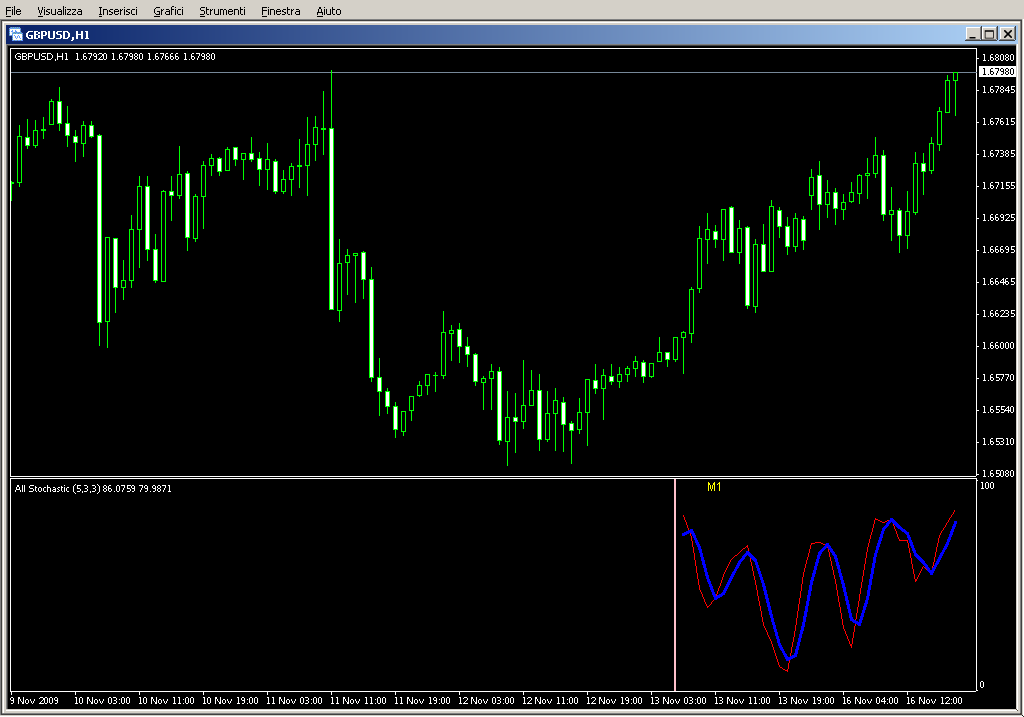The width and height of the screenshot is (1024, 717).
Task: Close the GBPUSD,H1 chart window
Action: click(1008, 34)
